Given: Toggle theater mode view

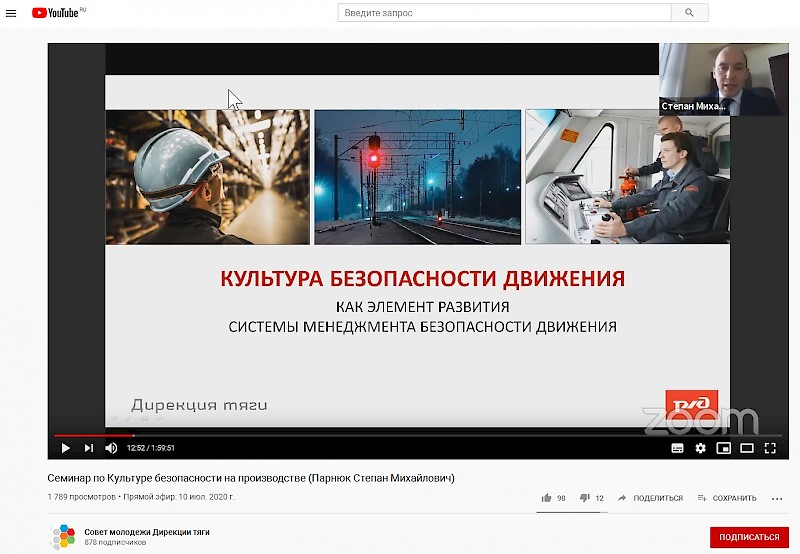Looking at the screenshot, I should click(746, 448).
